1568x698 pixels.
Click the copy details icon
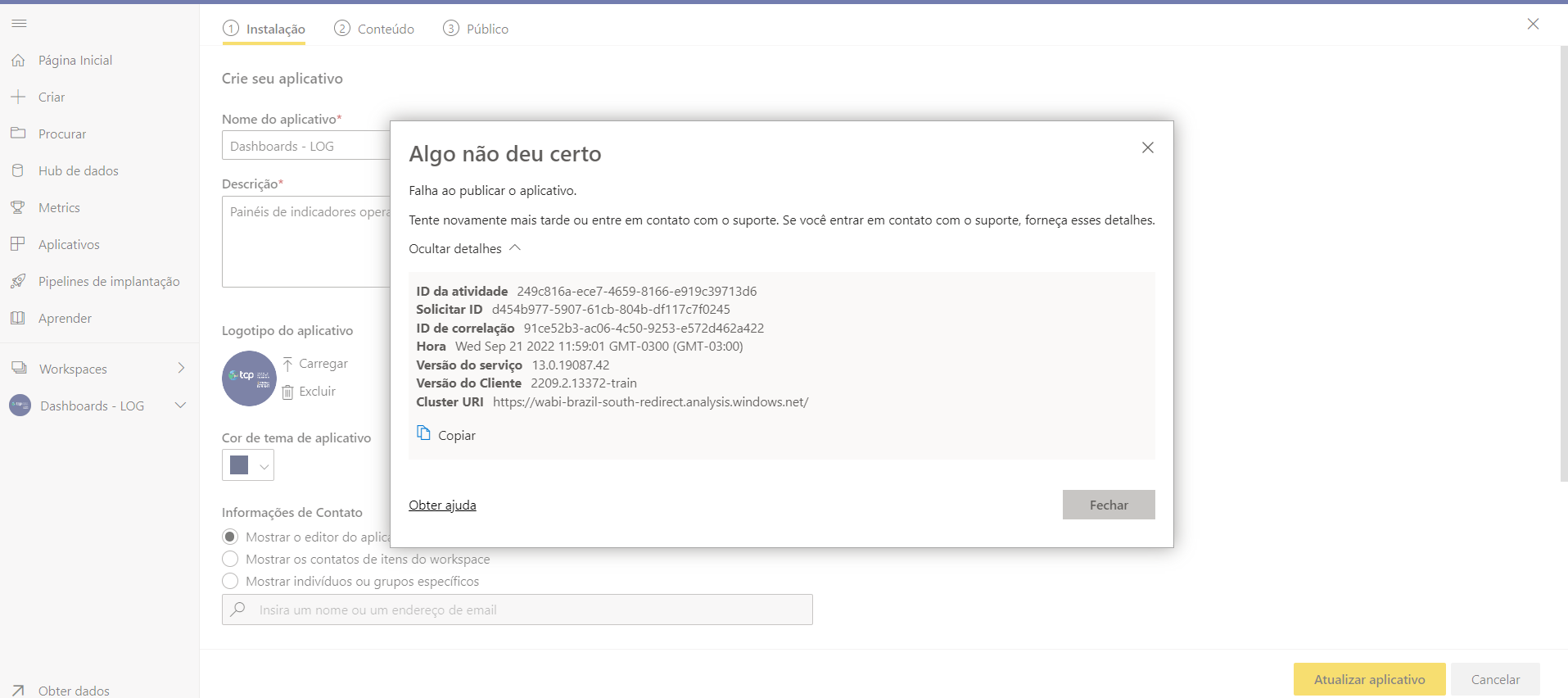(x=423, y=433)
